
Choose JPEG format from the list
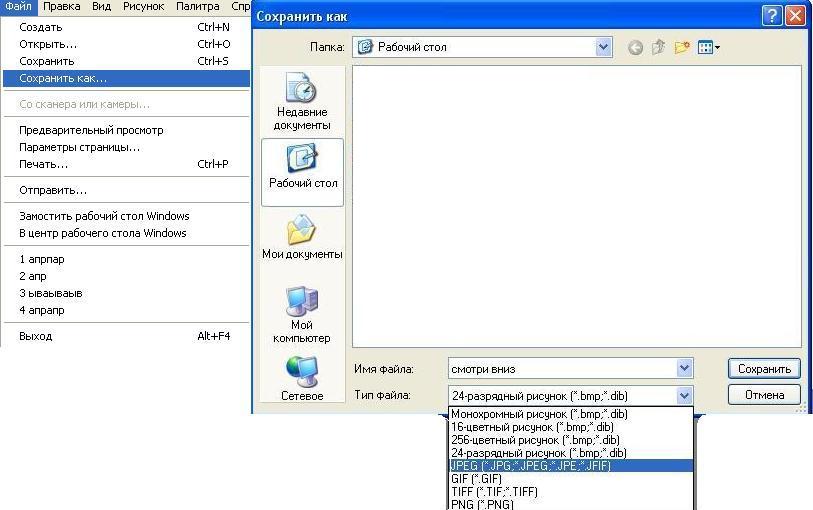(530, 466)
